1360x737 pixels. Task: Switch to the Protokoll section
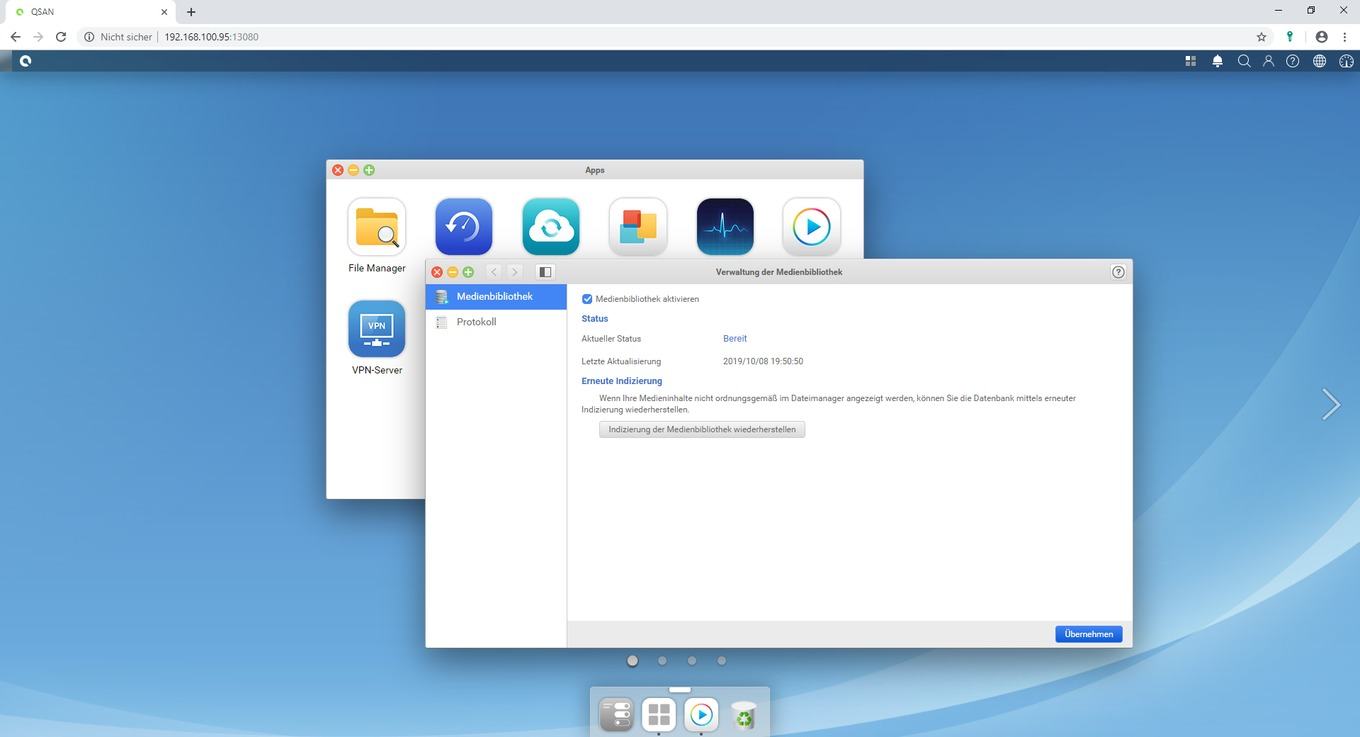496,322
